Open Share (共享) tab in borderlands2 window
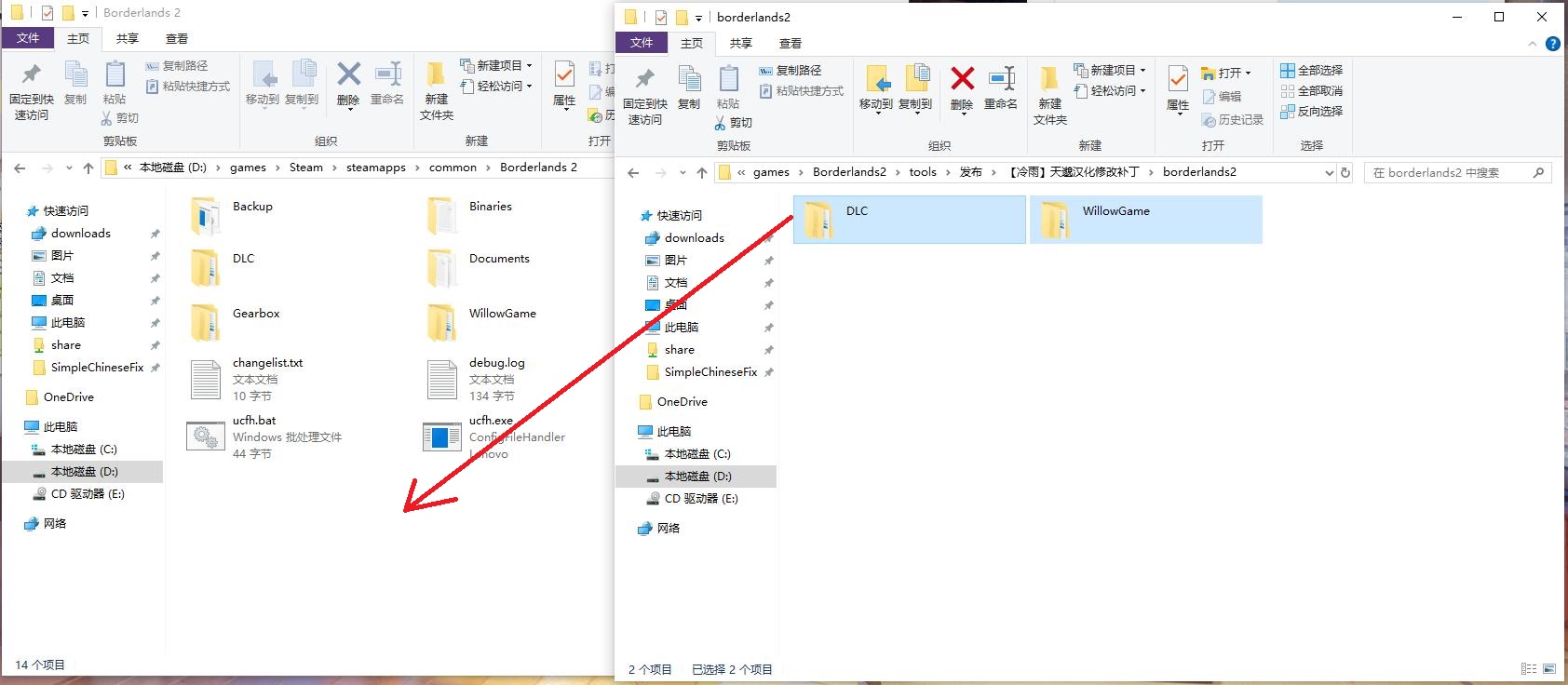The height and width of the screenshot is (685, 1568). 741,43
